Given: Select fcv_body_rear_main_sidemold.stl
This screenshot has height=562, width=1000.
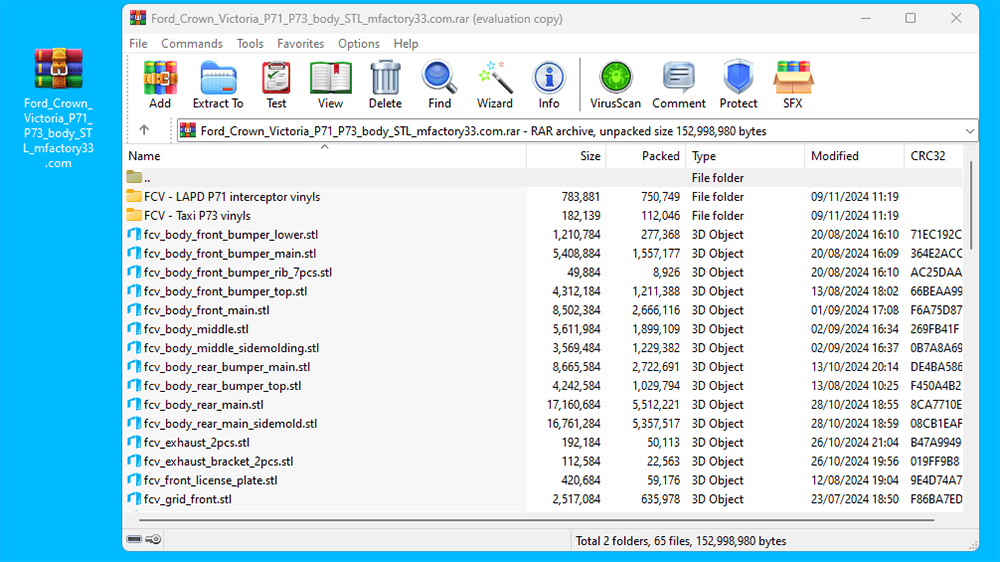Looking at the screenshot, I should [222, 424].
